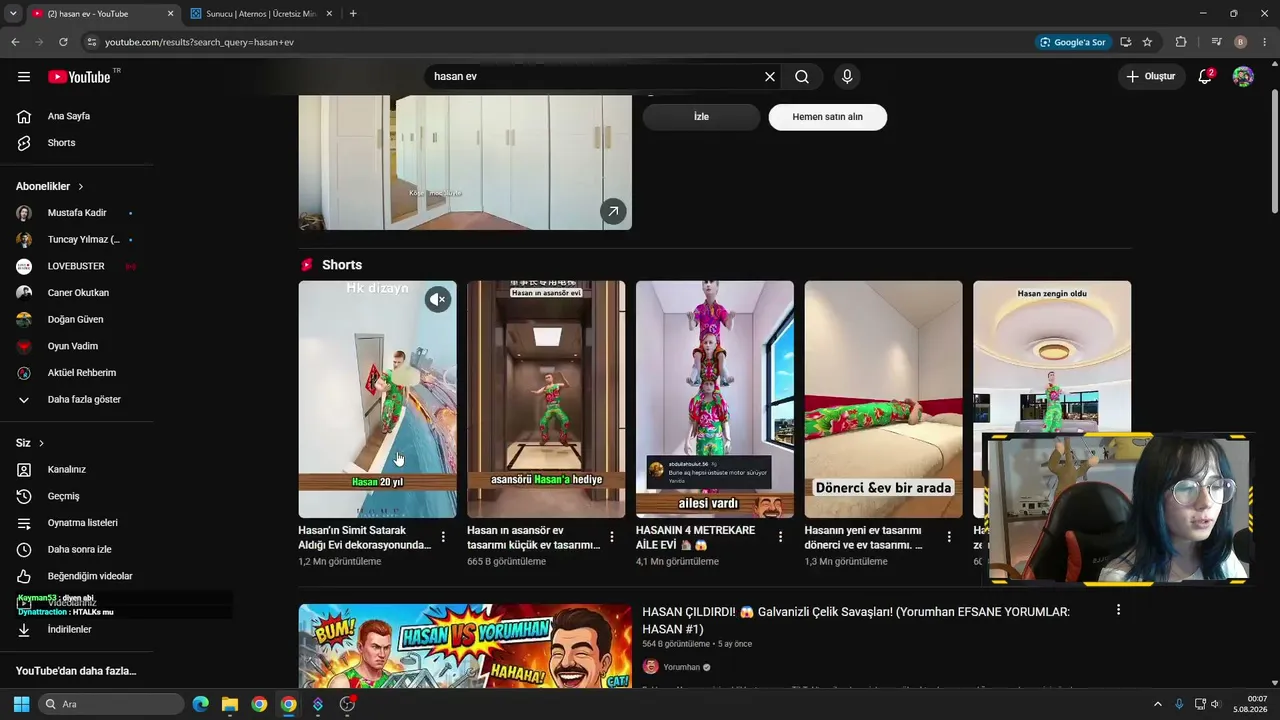The width and height of the screenshot is (1280, 720).
Task: Visit the Yorumhan channel link
Action: (681, 667)
